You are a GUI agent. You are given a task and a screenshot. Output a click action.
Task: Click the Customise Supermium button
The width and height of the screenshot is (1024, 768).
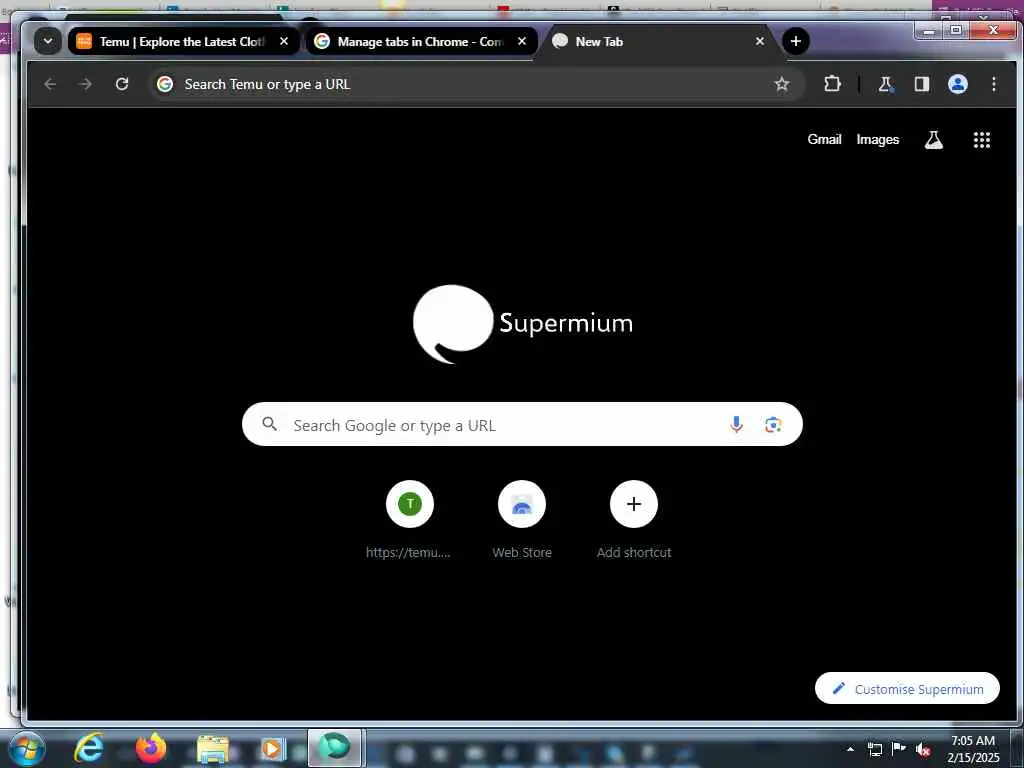click(907, 688)
